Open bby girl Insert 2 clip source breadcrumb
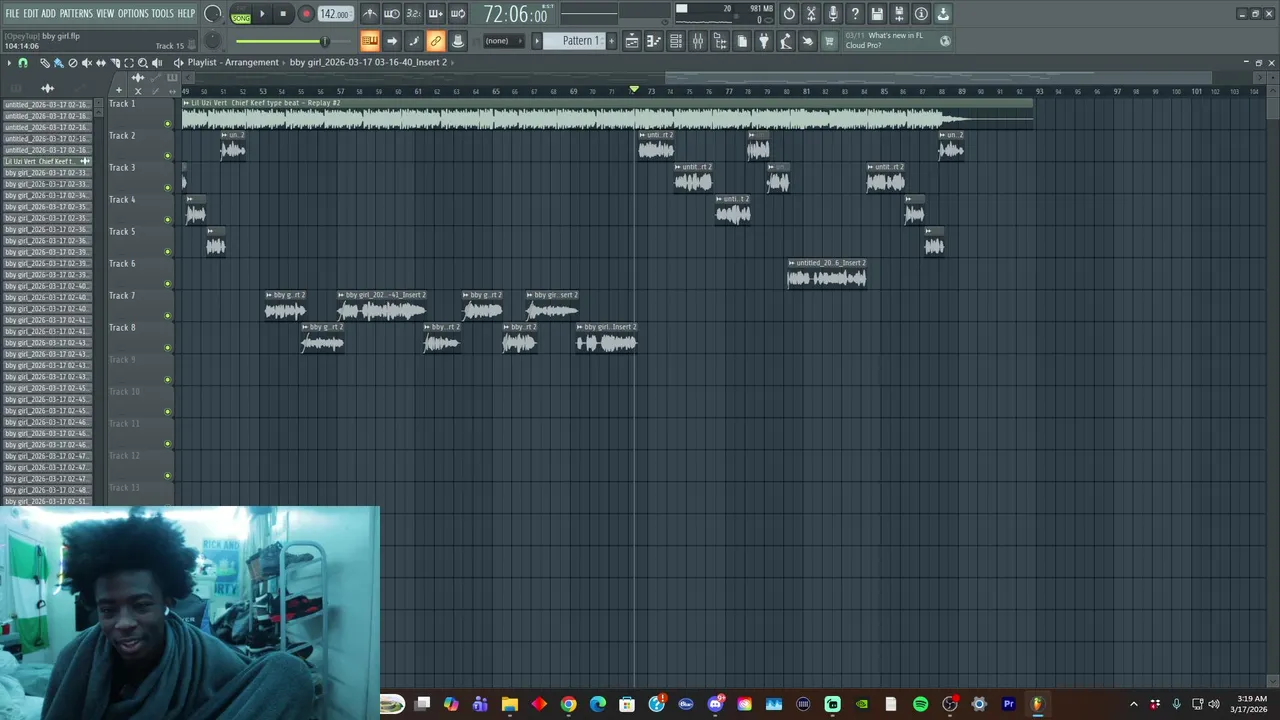The width and height of the screenshot is (1280, 720). tap(368, 62)
